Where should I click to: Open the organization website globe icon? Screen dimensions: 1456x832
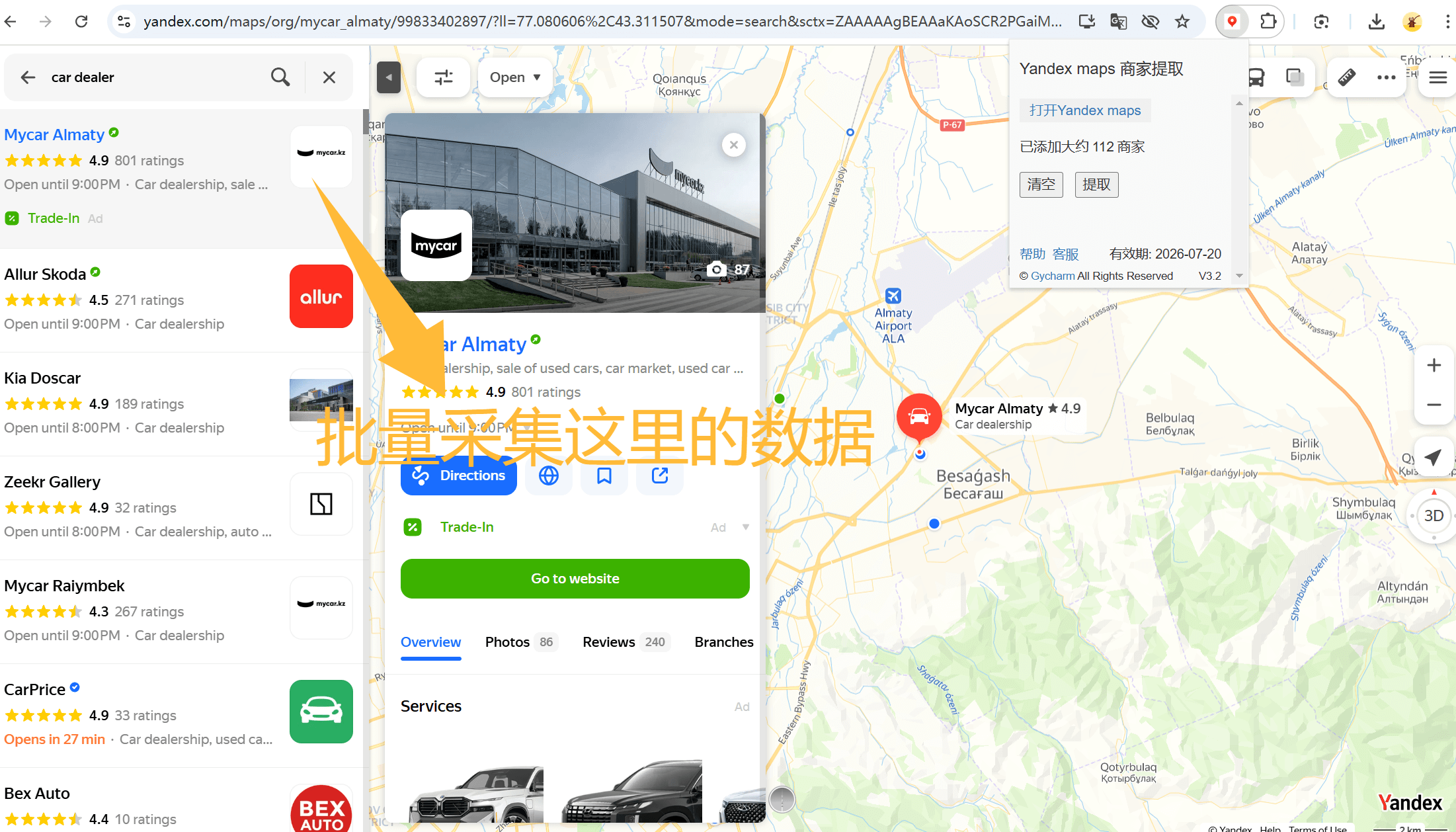click(x=549, y=475)
